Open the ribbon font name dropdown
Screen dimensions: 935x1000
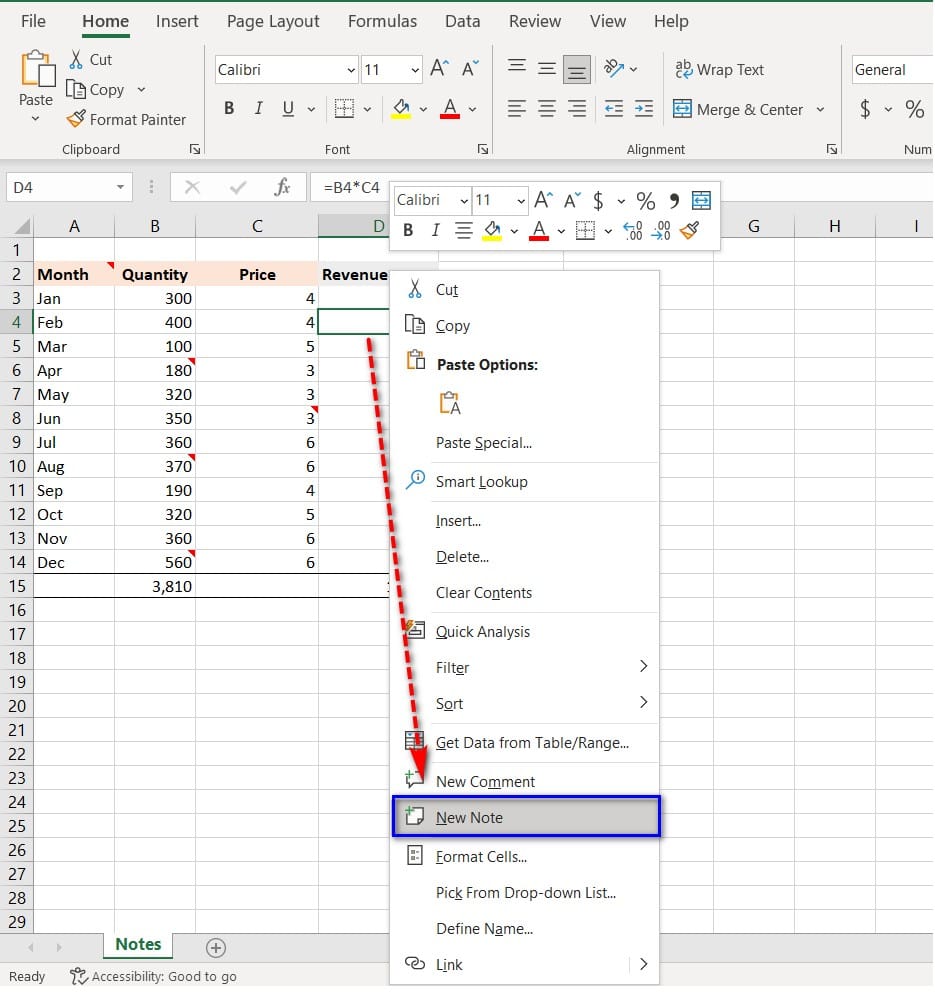tap(351, 70)
